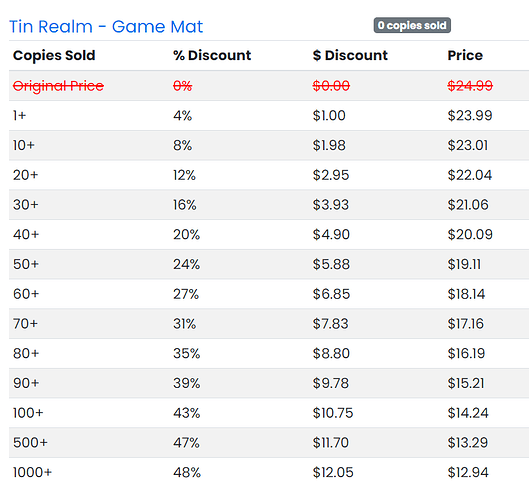This screenshot has width=529, height=500.
Task: Select the $3.93 discount value
Action: (331, 204)
